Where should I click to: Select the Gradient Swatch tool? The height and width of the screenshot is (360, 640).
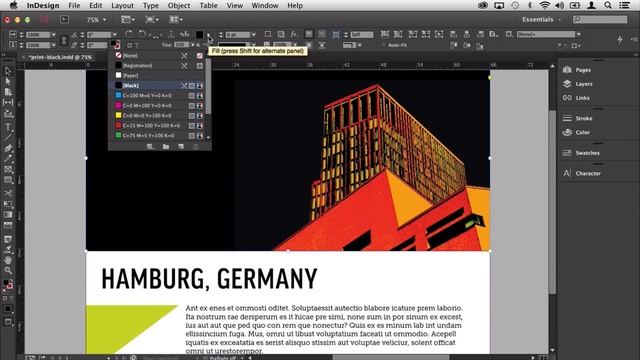(x=8, y=214)
